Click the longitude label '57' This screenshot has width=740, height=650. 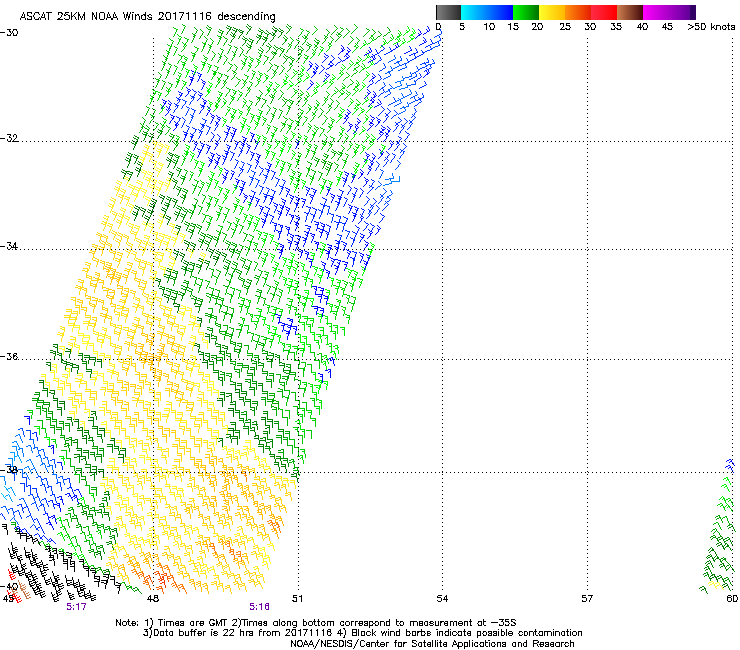(x=587, y=599)
